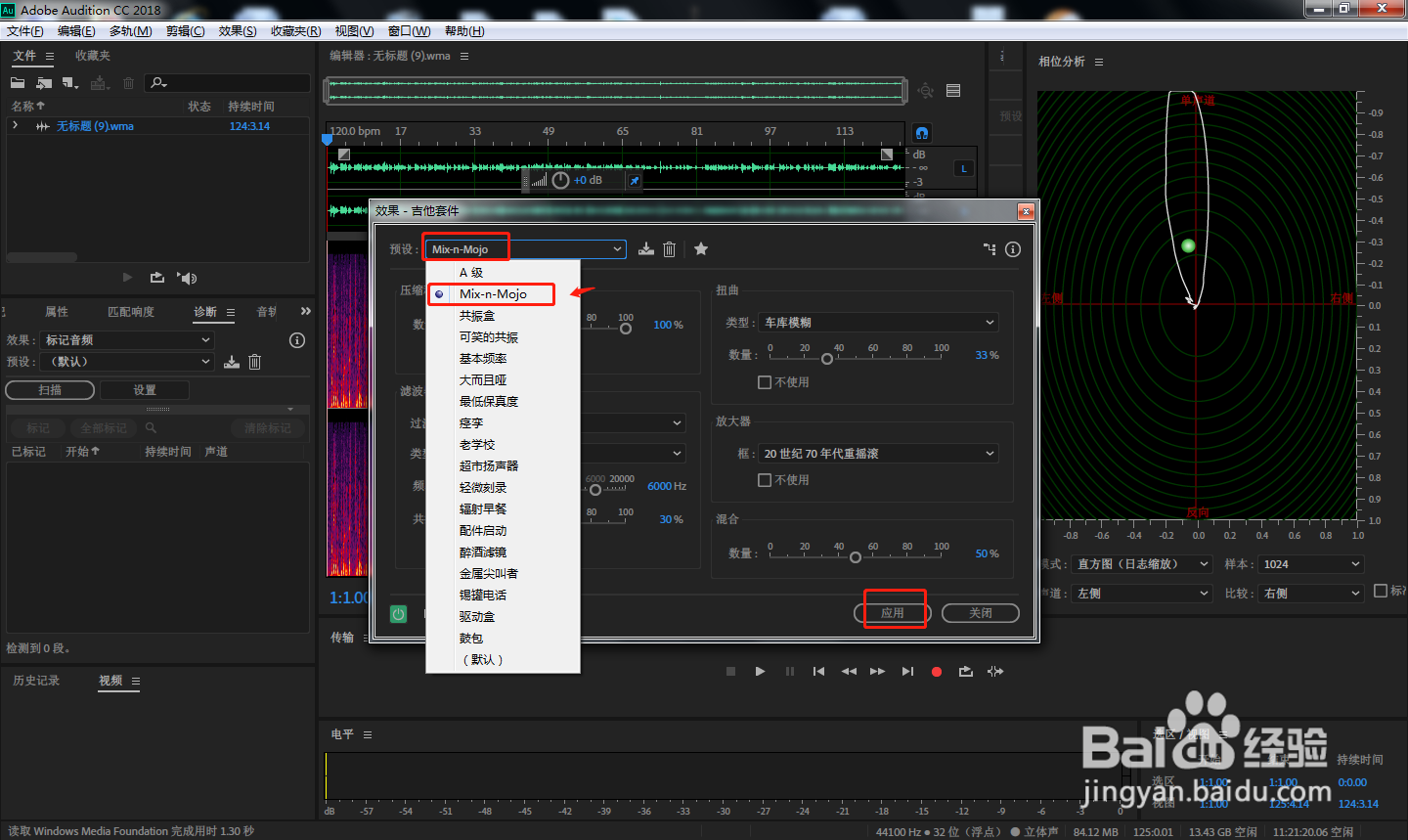Click info icon in Diagnostics panel
This screenshot has height=840, width=1408.
[297, 340]
